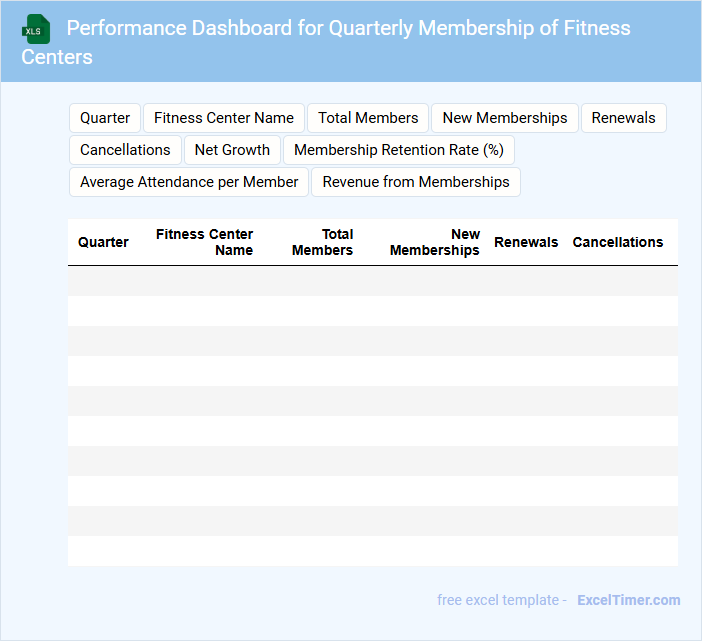Image resolution: width=702 pixels, height=641 pixels.
Task: Open the ExcelTimer.com link
Action: [x=628, y=600]
